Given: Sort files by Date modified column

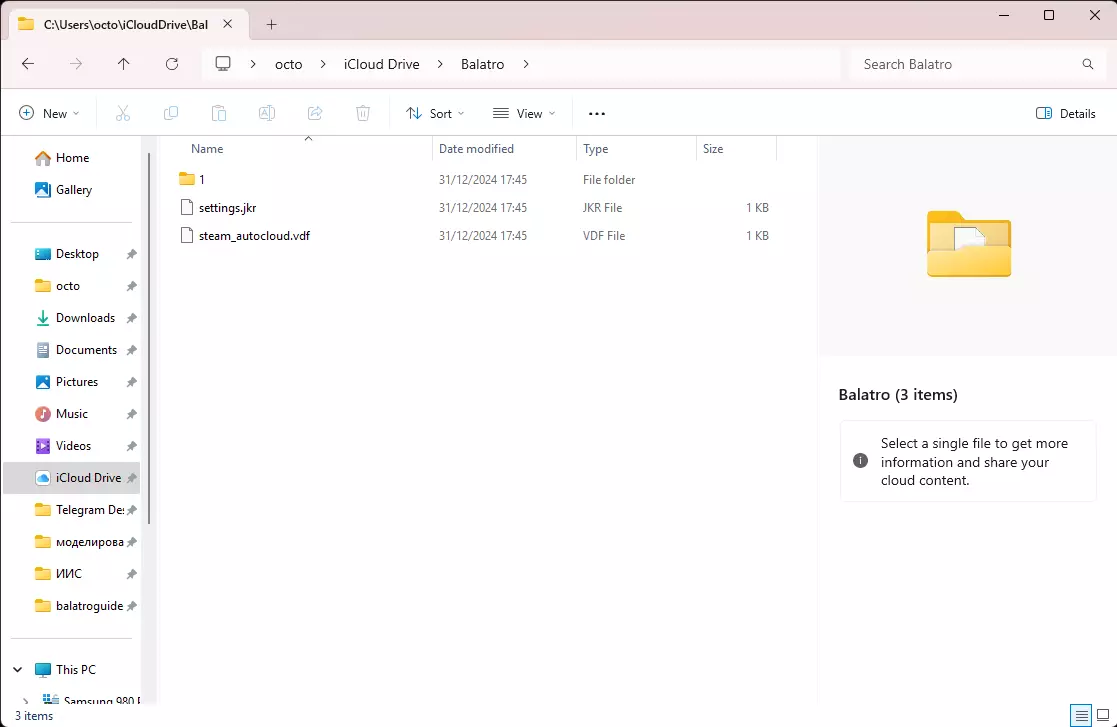Looking at the screenshot, I should [x=476, y=149].
